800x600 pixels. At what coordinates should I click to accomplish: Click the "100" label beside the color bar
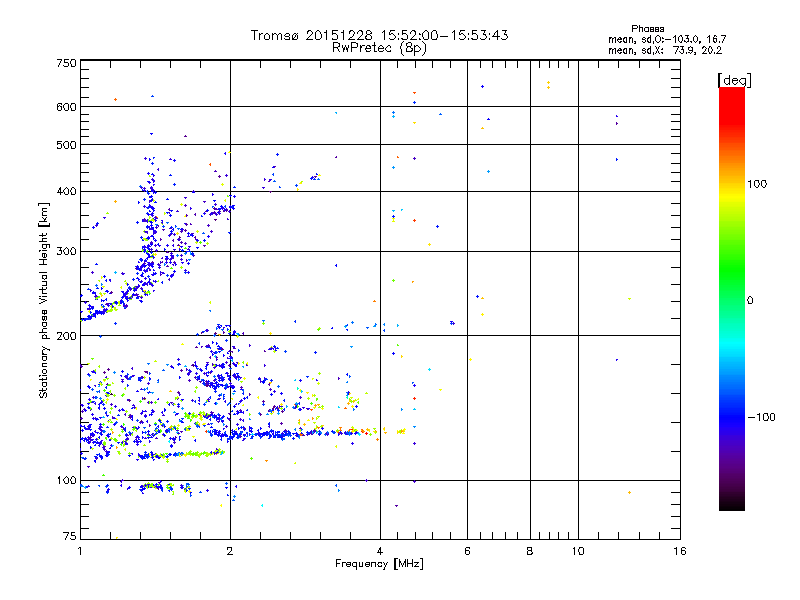pos(757,184)
